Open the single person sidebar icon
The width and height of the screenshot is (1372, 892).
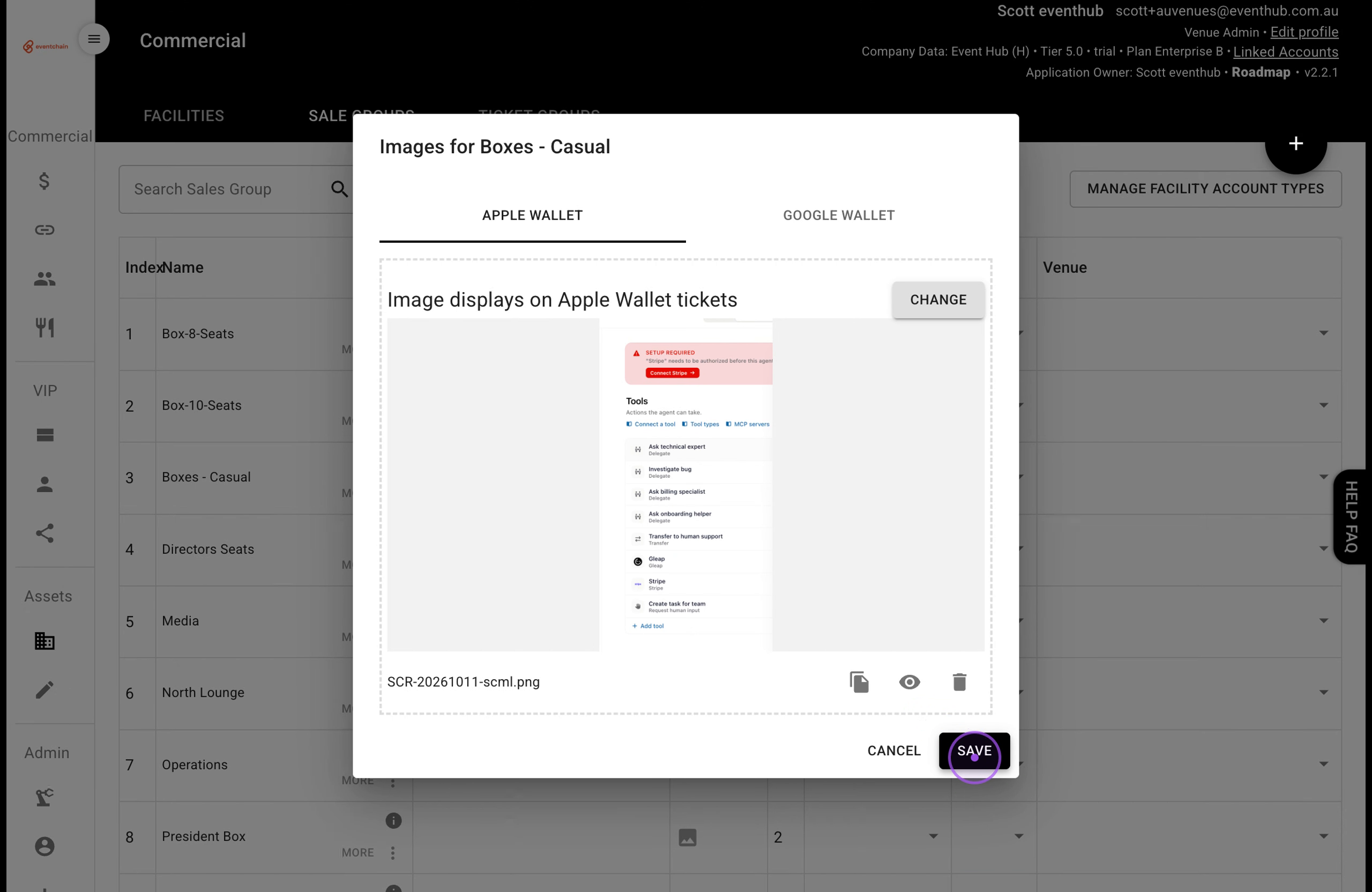44,485
